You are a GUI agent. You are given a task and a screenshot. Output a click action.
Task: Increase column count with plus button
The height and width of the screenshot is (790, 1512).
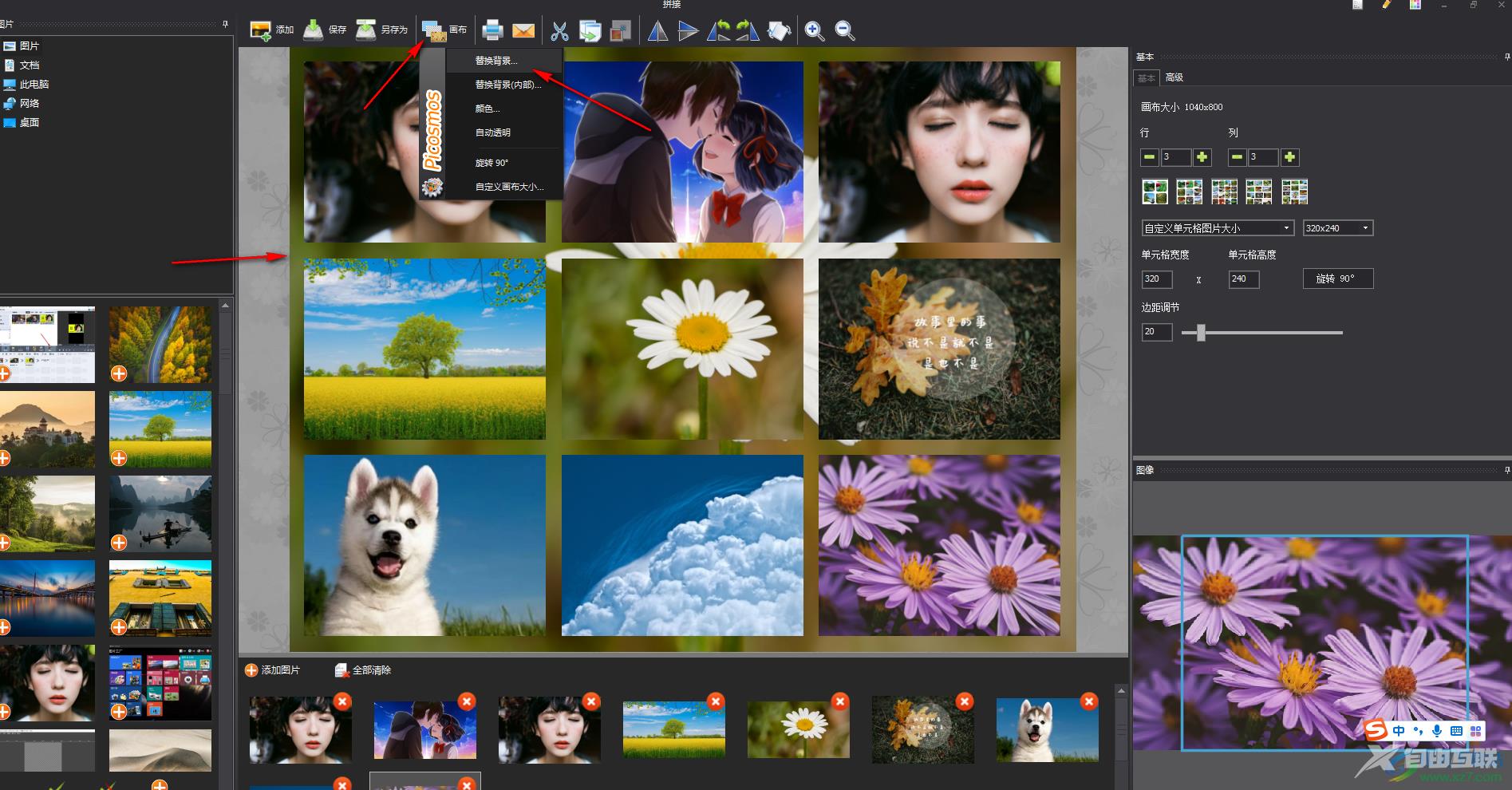1289,157
